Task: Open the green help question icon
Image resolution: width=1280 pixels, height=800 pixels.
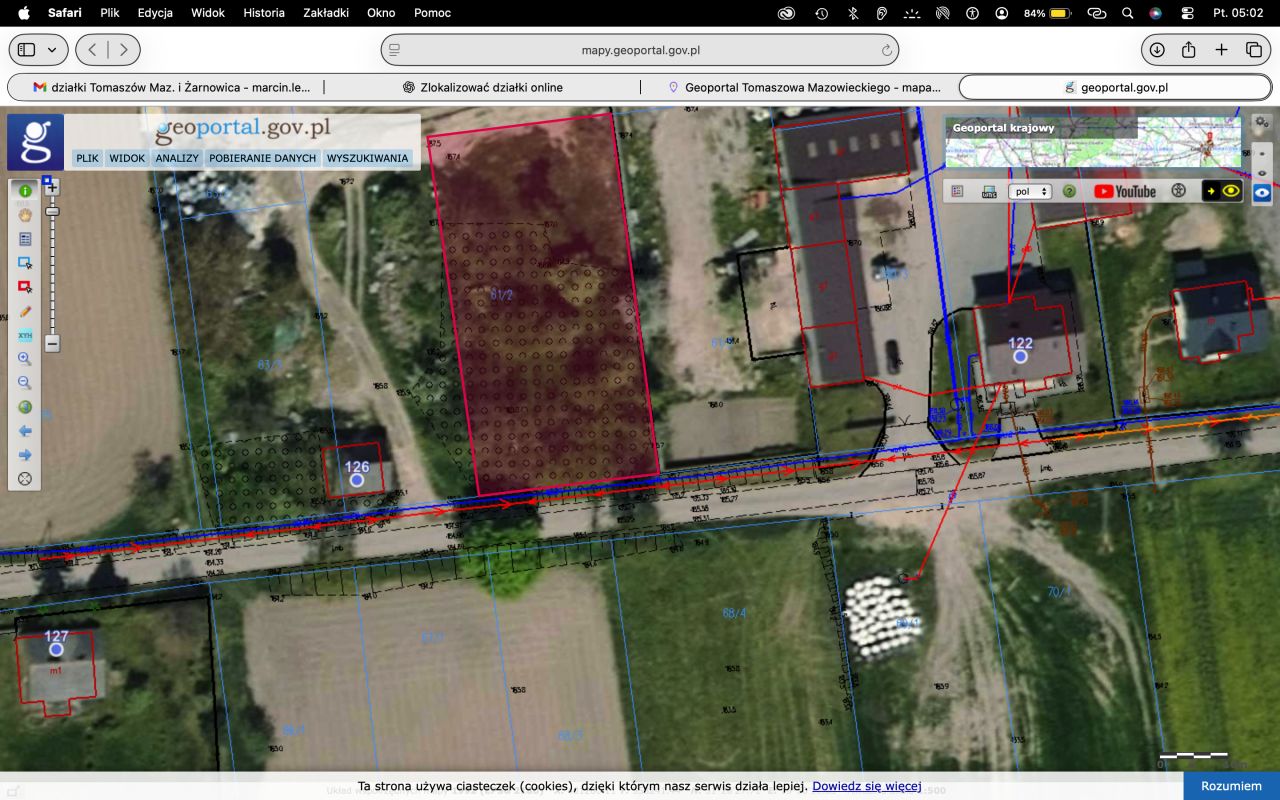Action: click(x=1069, y=191)
